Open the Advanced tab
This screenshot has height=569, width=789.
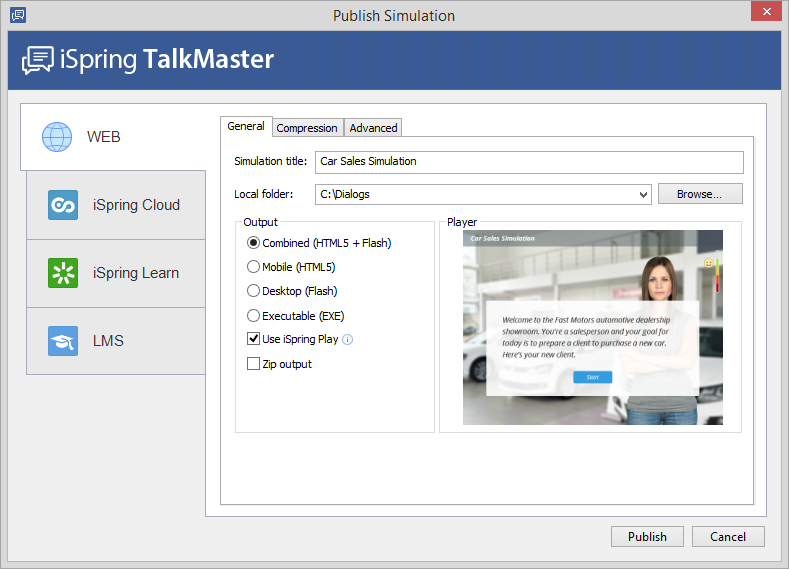pyautogui.click(x=373, y=128)
